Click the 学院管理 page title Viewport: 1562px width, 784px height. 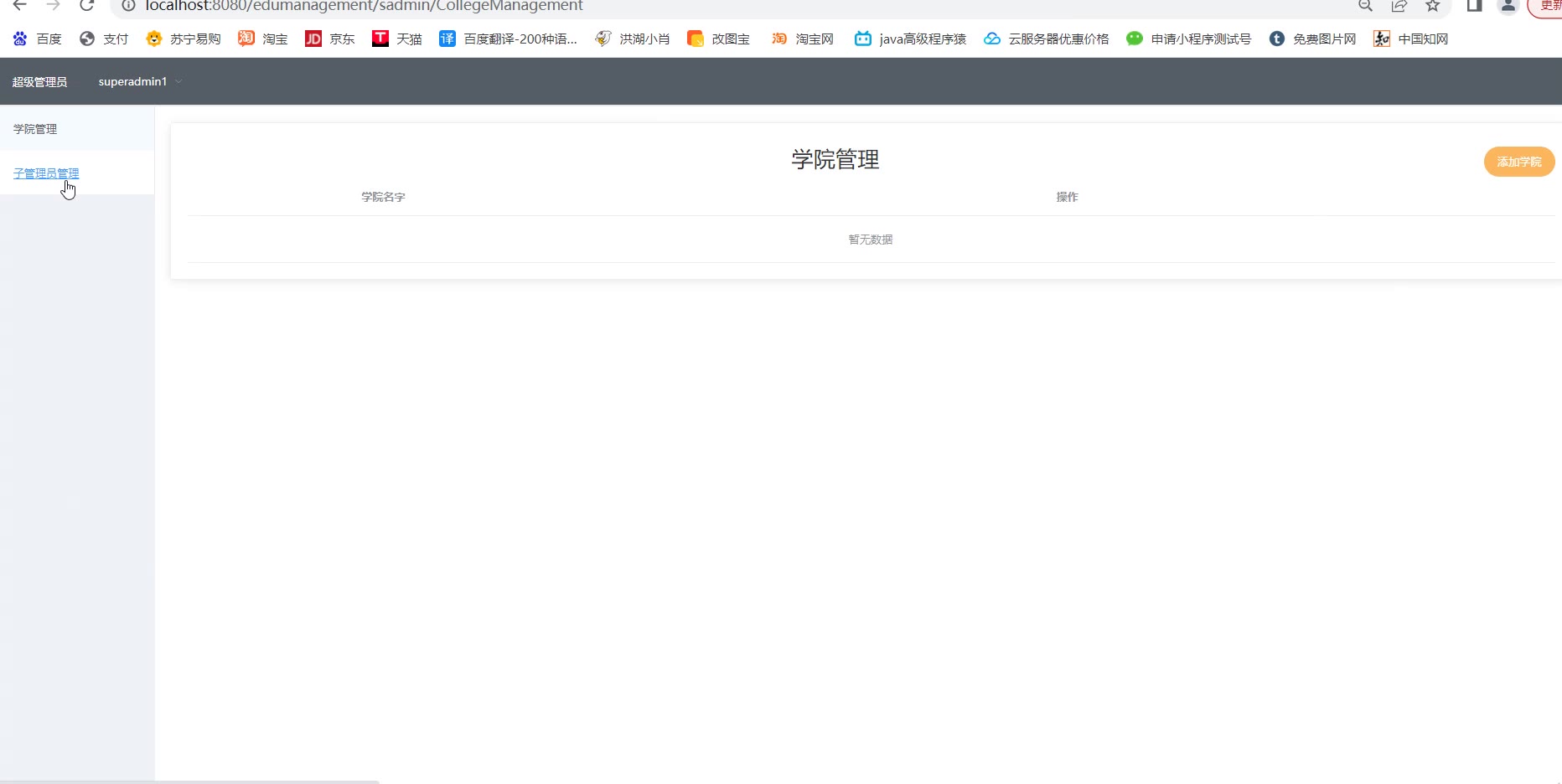tap(835, 159)
